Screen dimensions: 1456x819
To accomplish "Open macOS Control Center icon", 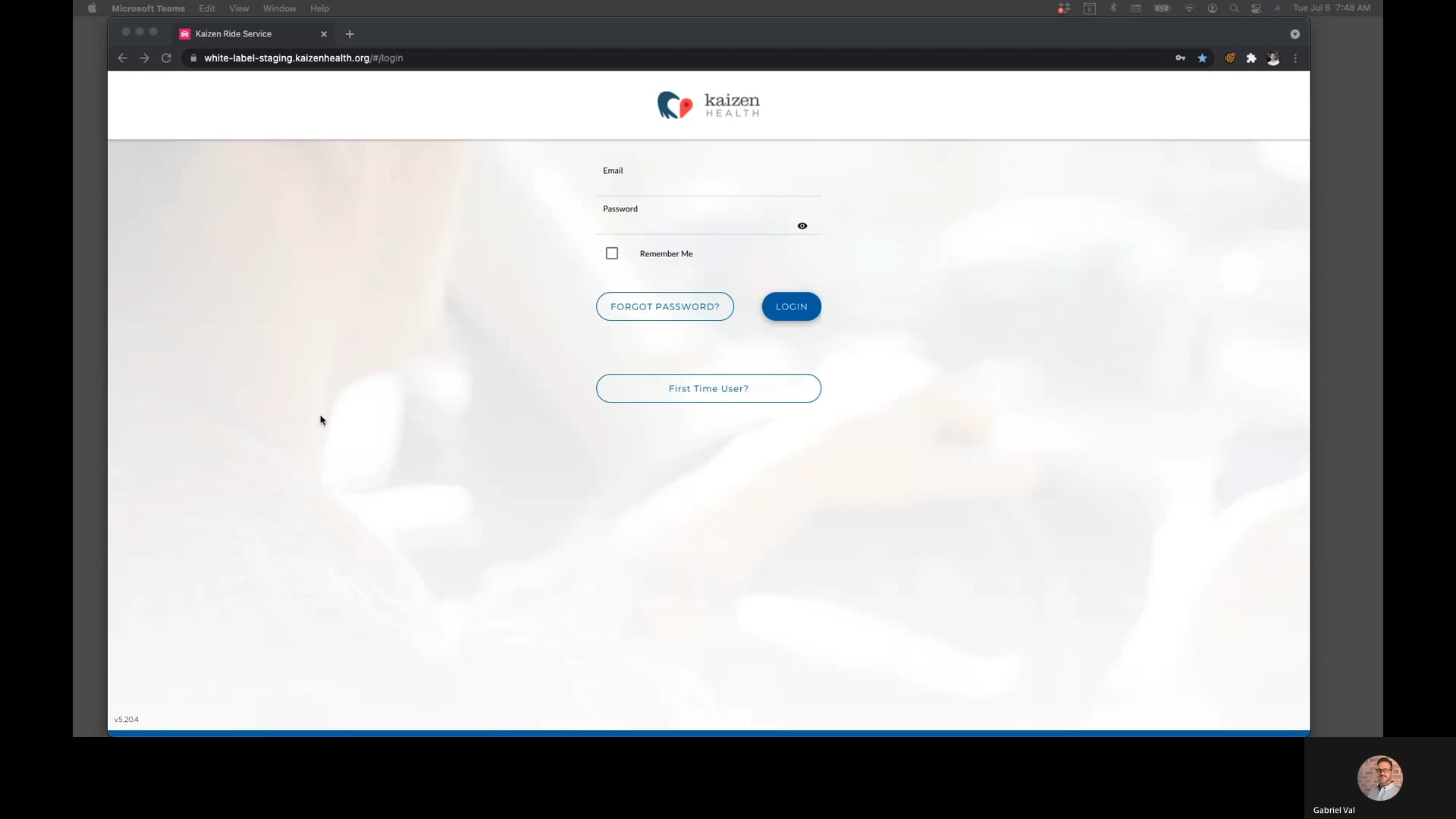I will (x=1256, y=8).
